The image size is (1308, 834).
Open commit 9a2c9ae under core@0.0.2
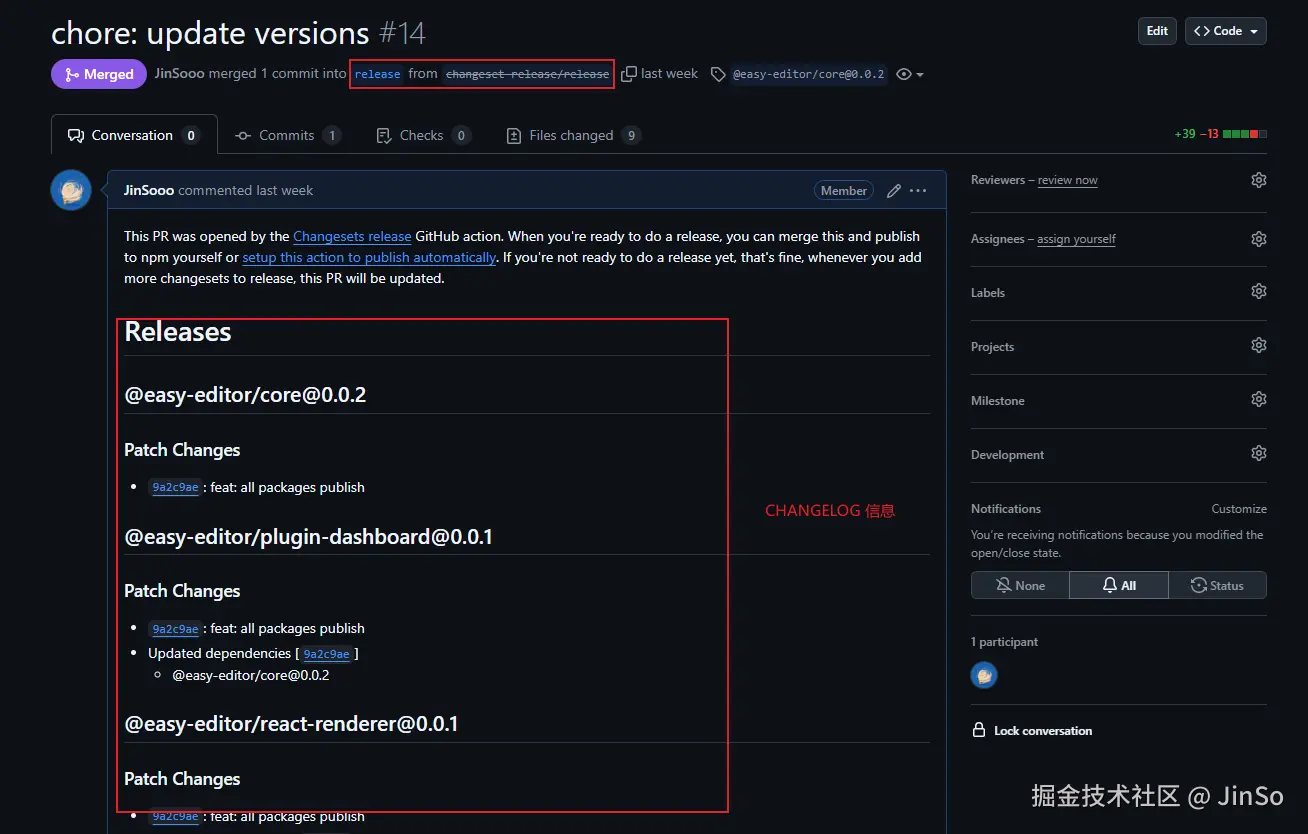(x=175, y=488)
